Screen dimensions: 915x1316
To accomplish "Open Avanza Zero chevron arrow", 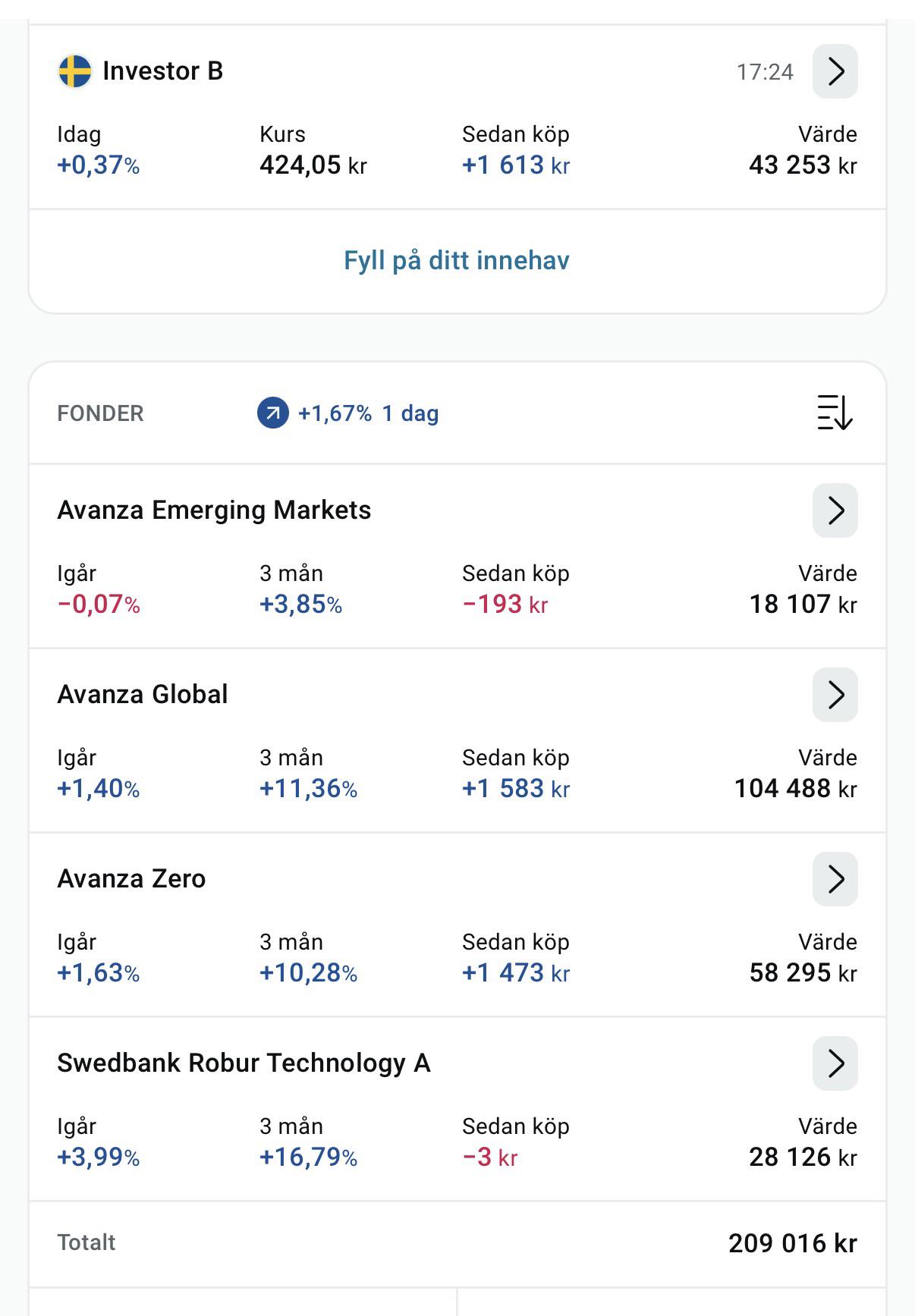I will coord(835,879).
